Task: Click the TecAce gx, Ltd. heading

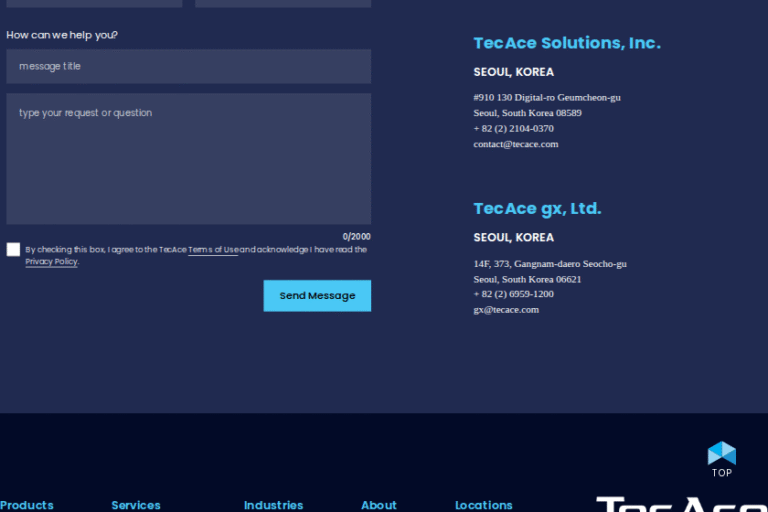Action: click(537, 209)
